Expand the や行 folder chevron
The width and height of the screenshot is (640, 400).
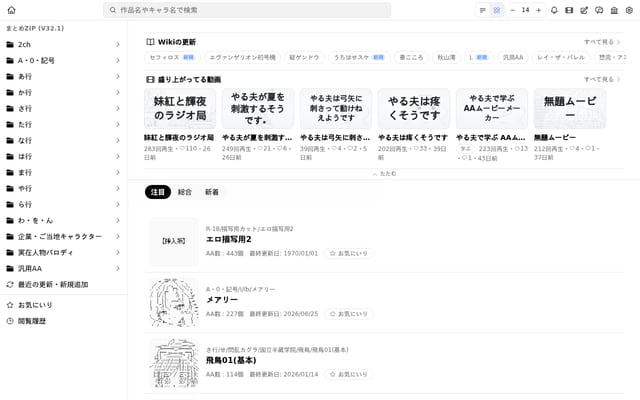pos(118,189)
